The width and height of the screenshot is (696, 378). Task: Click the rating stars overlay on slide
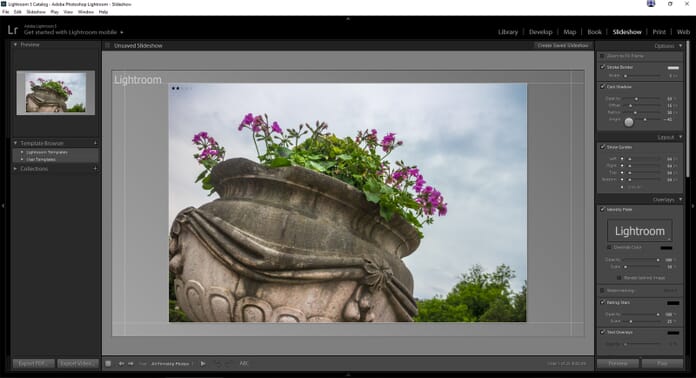182,88
